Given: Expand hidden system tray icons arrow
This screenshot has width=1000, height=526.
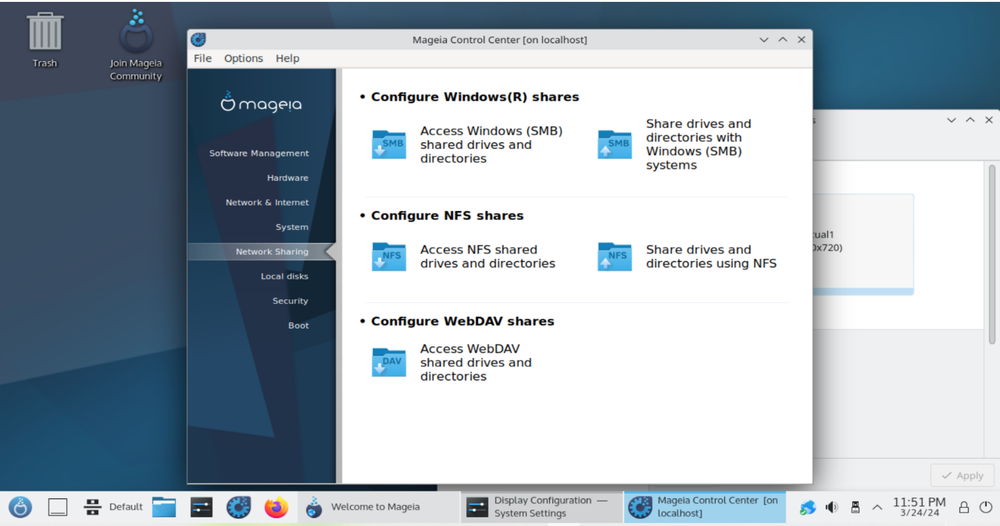Looking at the screenshot, I should coord(878,508).
